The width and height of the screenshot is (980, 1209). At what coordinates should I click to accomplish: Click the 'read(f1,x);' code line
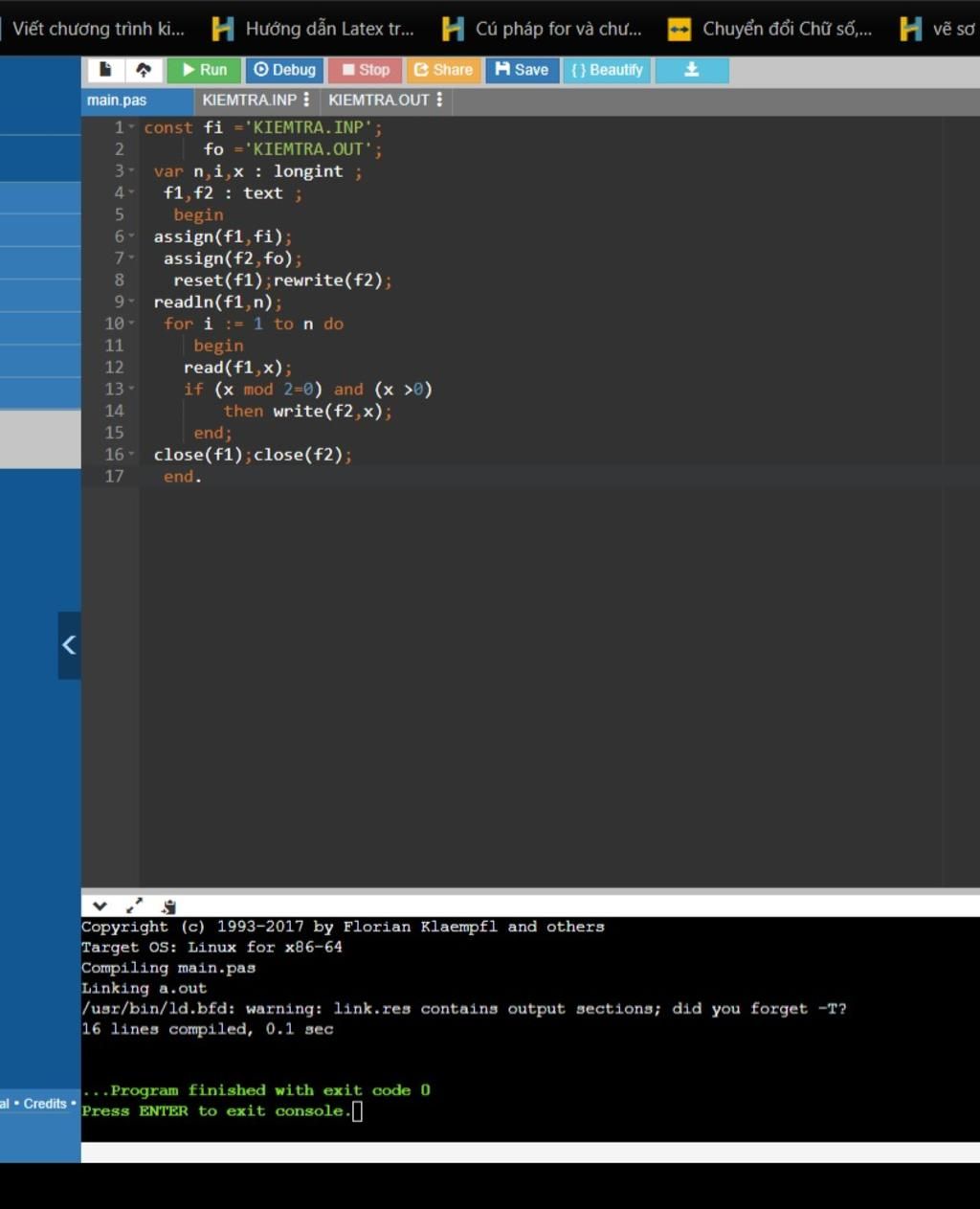pos(238,368)
